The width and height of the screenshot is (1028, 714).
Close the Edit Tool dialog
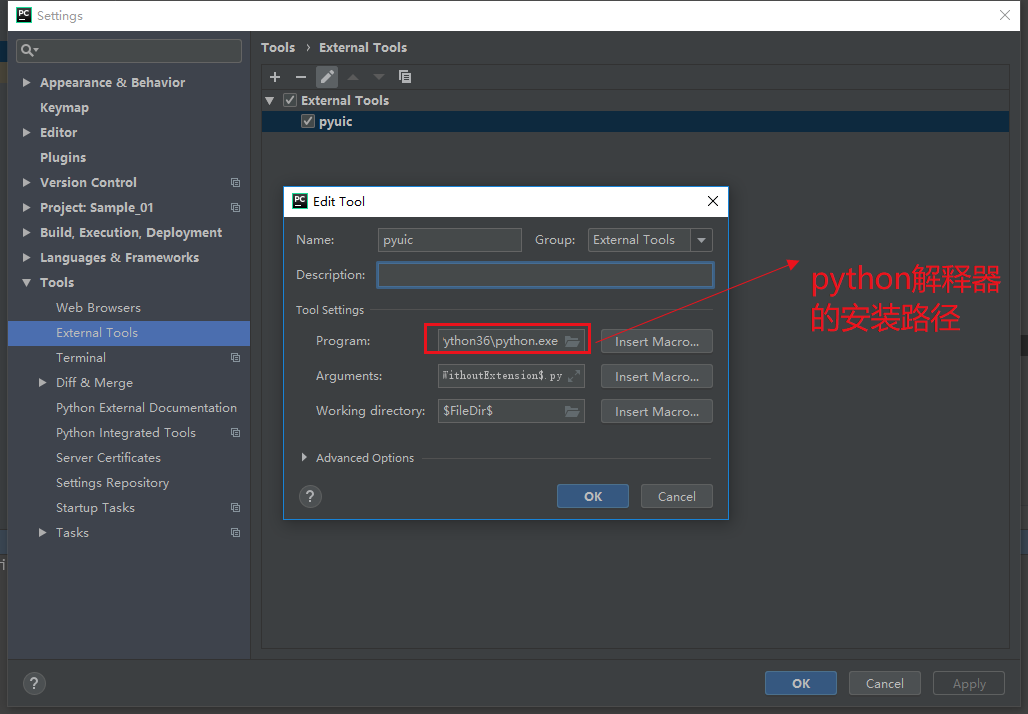(x=713, y=201)
